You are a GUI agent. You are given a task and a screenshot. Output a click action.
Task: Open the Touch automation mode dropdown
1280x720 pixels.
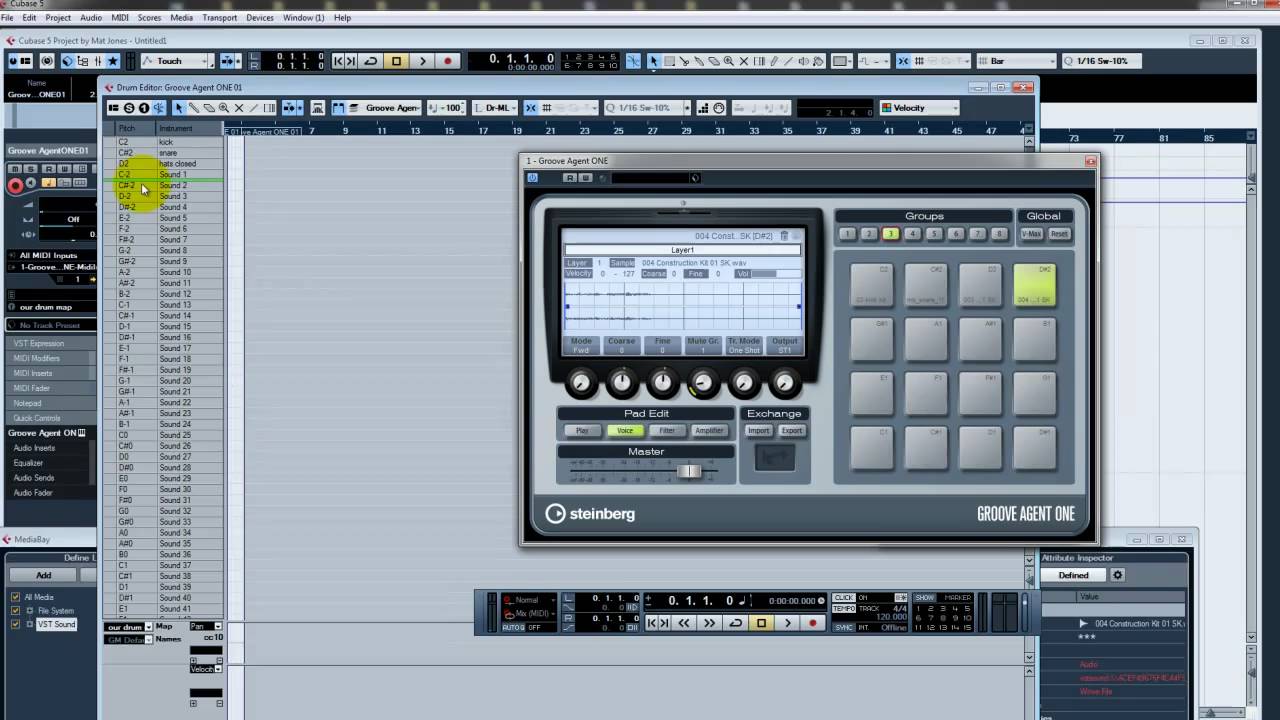[x=175, y=61]
